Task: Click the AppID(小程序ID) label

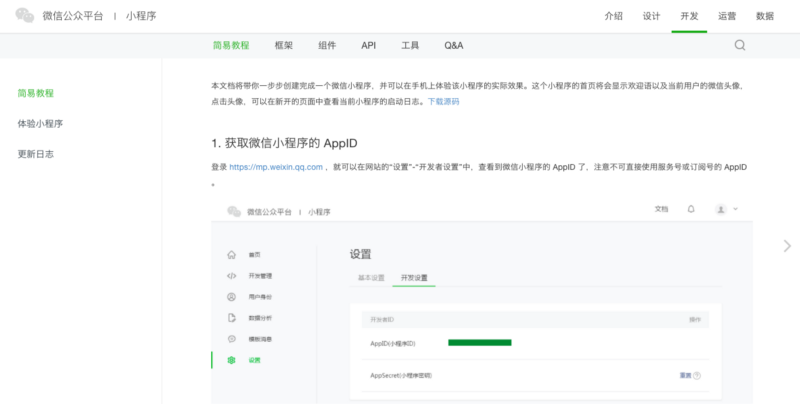Action: tap(393, 343)
